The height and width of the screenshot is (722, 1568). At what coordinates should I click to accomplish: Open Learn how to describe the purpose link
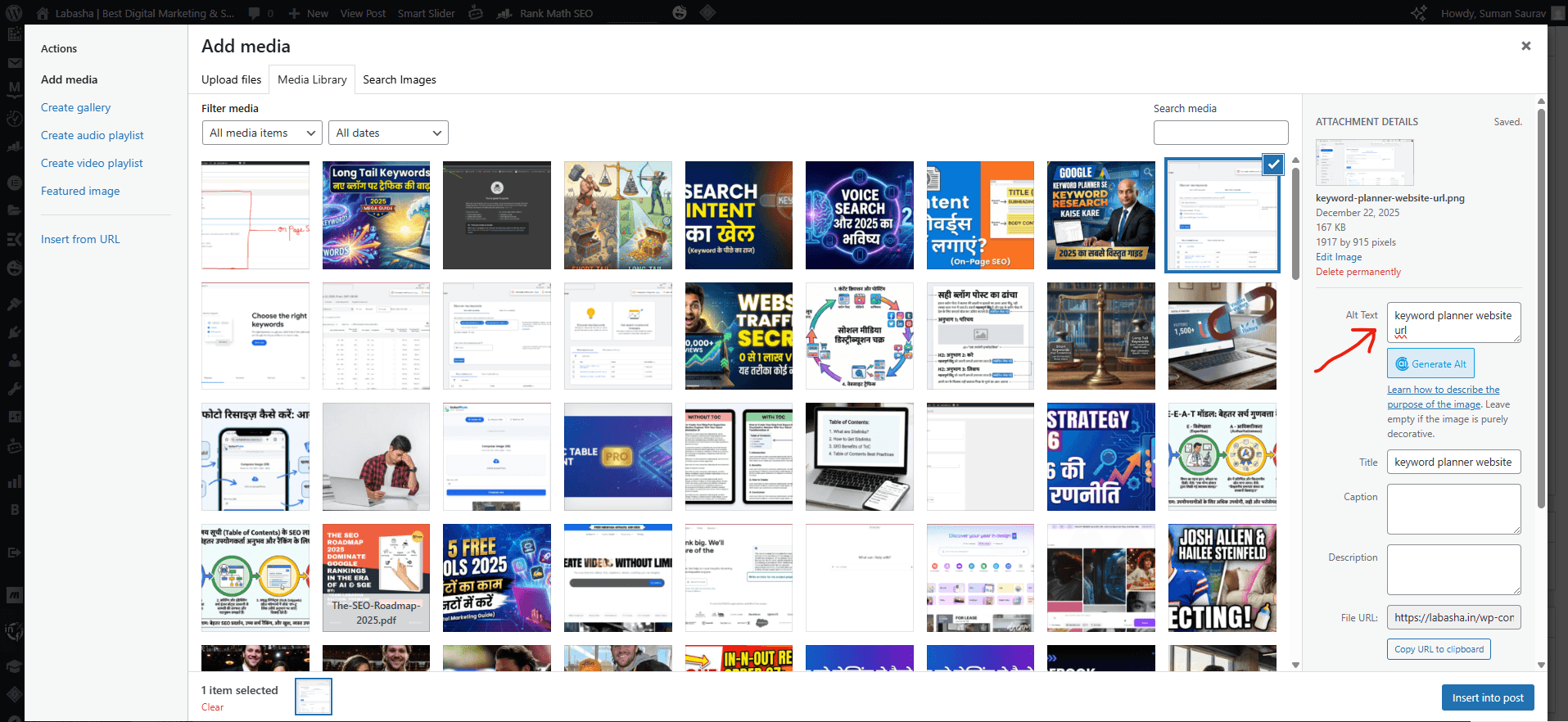pos(1444,397)
